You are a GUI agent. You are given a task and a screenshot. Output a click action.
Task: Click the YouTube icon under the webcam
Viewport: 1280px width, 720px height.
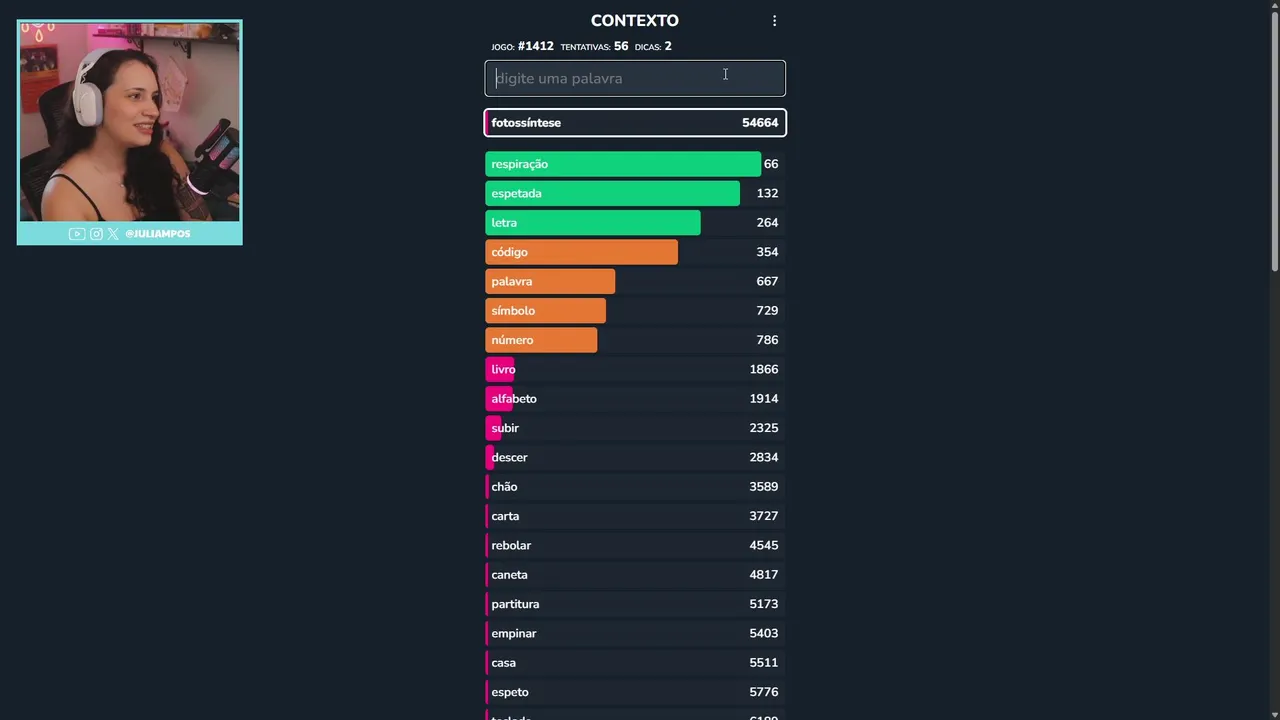[76, 234]
